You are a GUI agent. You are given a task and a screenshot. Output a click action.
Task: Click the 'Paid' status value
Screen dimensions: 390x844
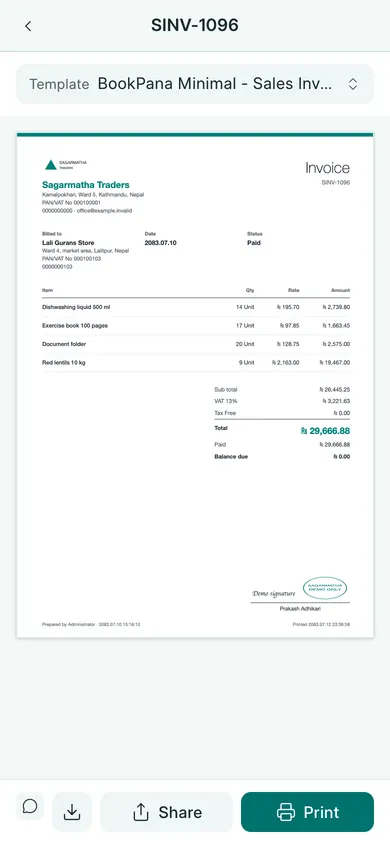point(254,243)
